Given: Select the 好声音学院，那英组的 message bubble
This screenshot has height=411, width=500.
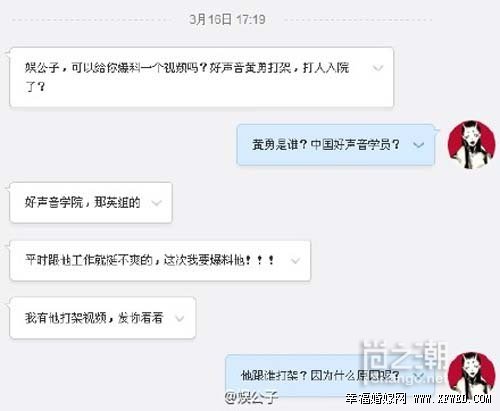Looking at the screenshot, I should 91,202.
